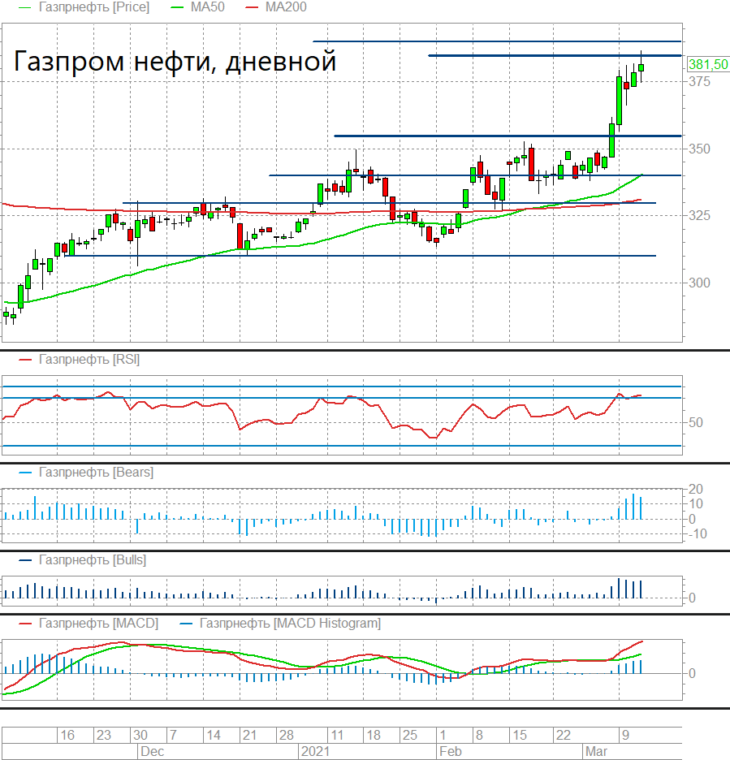Click the Bears axis value 20
Viewport: 730px width, 760px height.
pos(696,490)
